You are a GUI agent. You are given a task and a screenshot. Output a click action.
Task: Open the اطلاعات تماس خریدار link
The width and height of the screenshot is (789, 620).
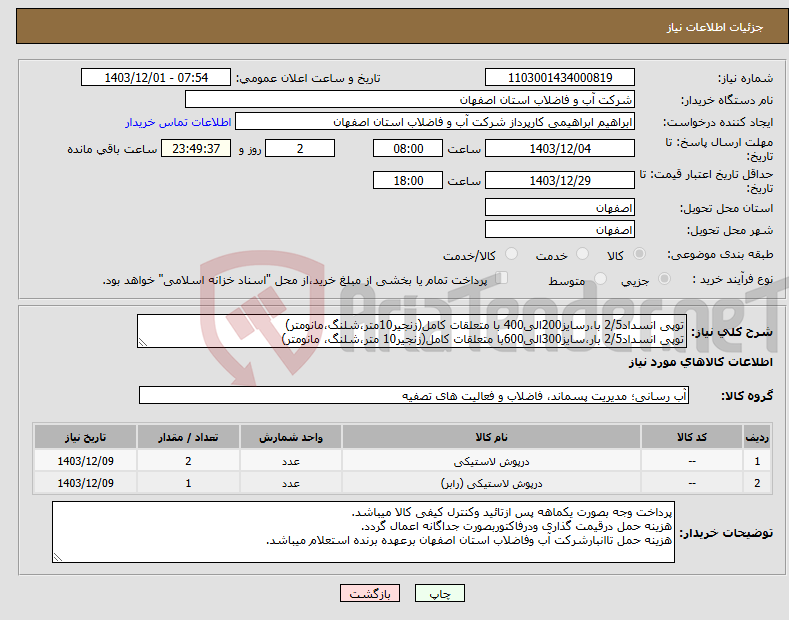click(x=178, y=122)
